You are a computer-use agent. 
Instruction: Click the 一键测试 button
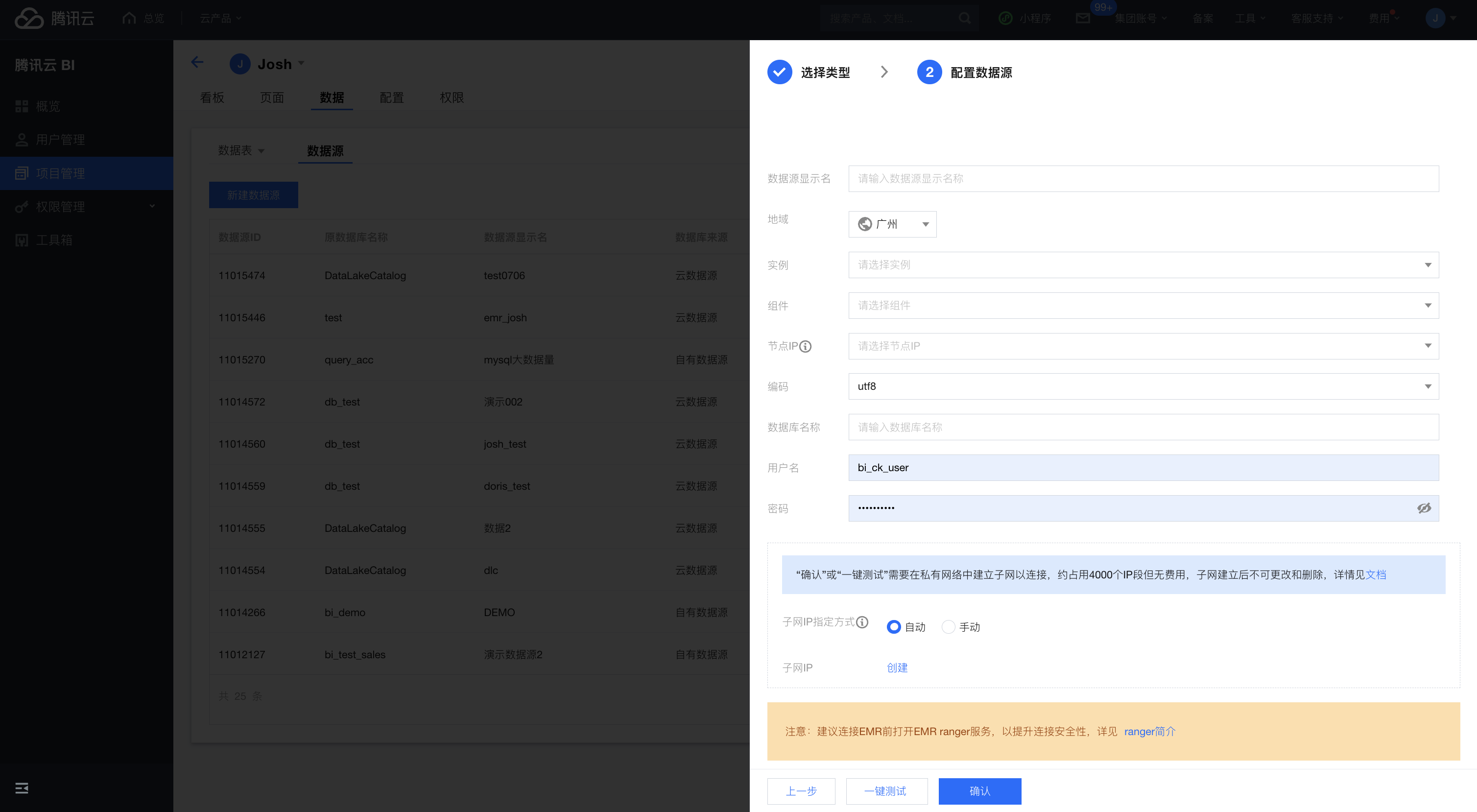tap(886, 791)
